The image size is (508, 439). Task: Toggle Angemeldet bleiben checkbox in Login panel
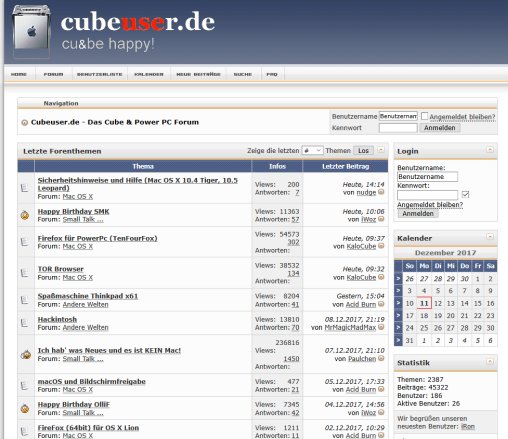[466, 194]
